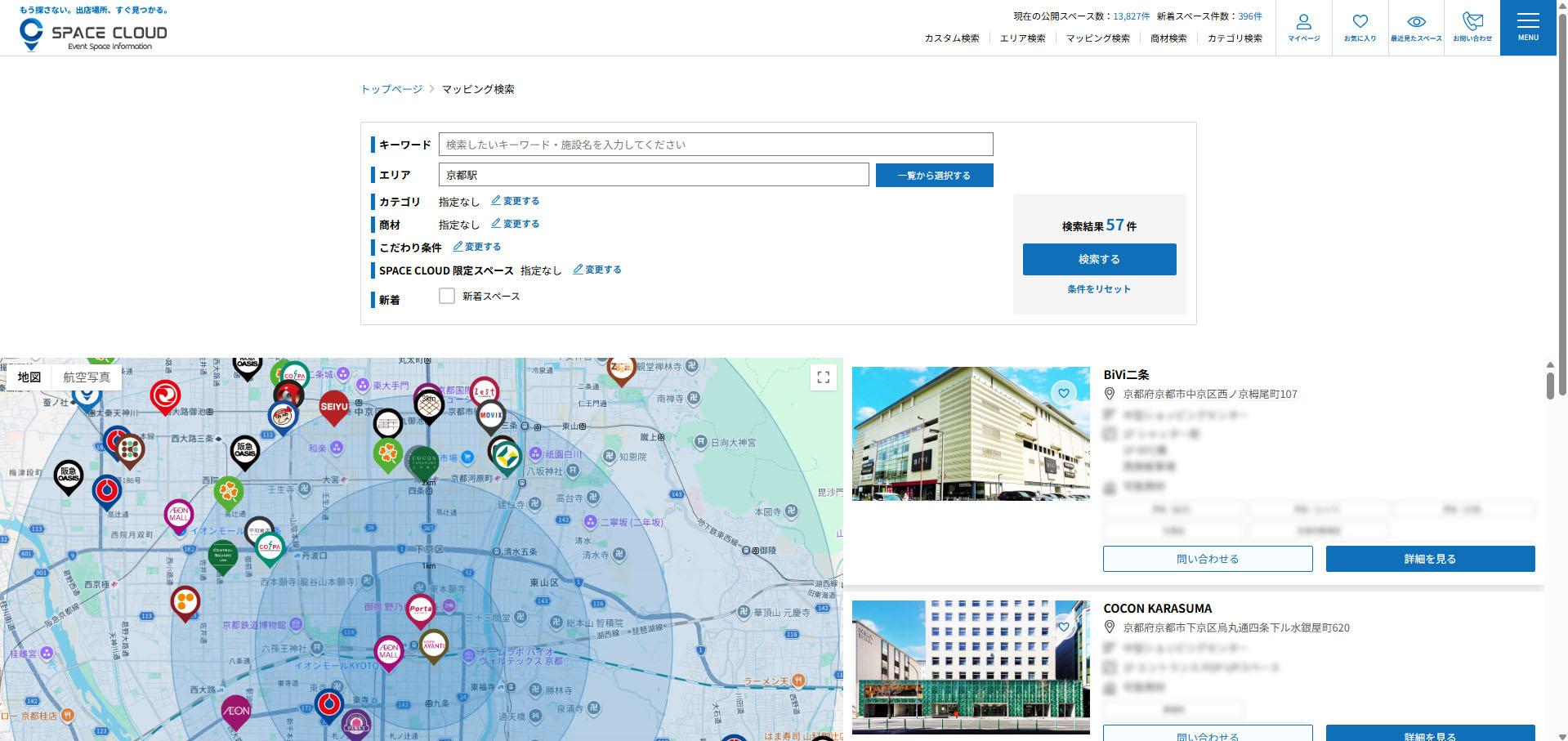Open 商材検索 in the top nav
Image resolution: width=1568 pixels, height=741 pixels.
tap(1168, 38)
